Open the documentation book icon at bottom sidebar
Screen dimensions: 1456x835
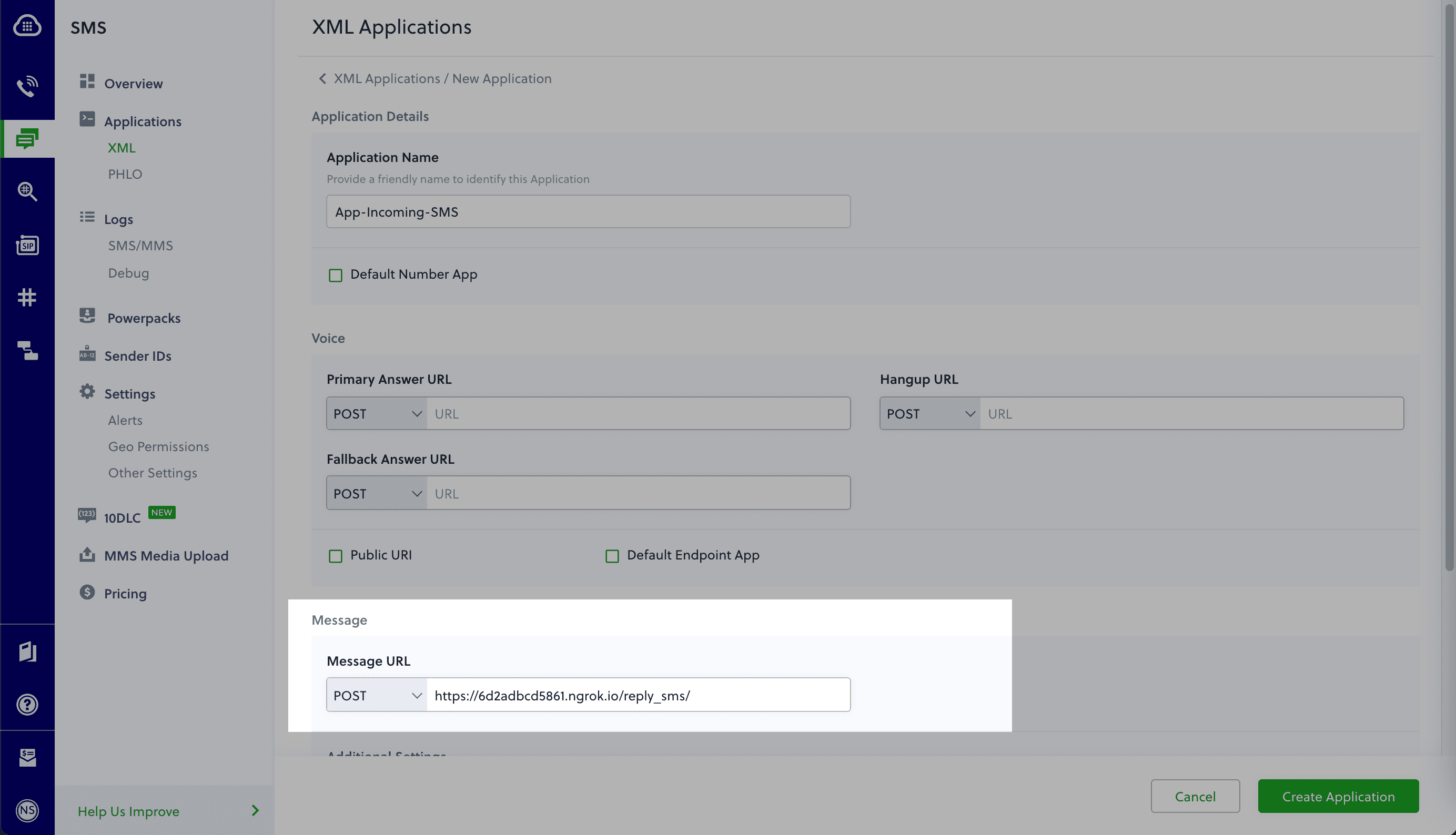pyautogui.click(x=27, y=651)
